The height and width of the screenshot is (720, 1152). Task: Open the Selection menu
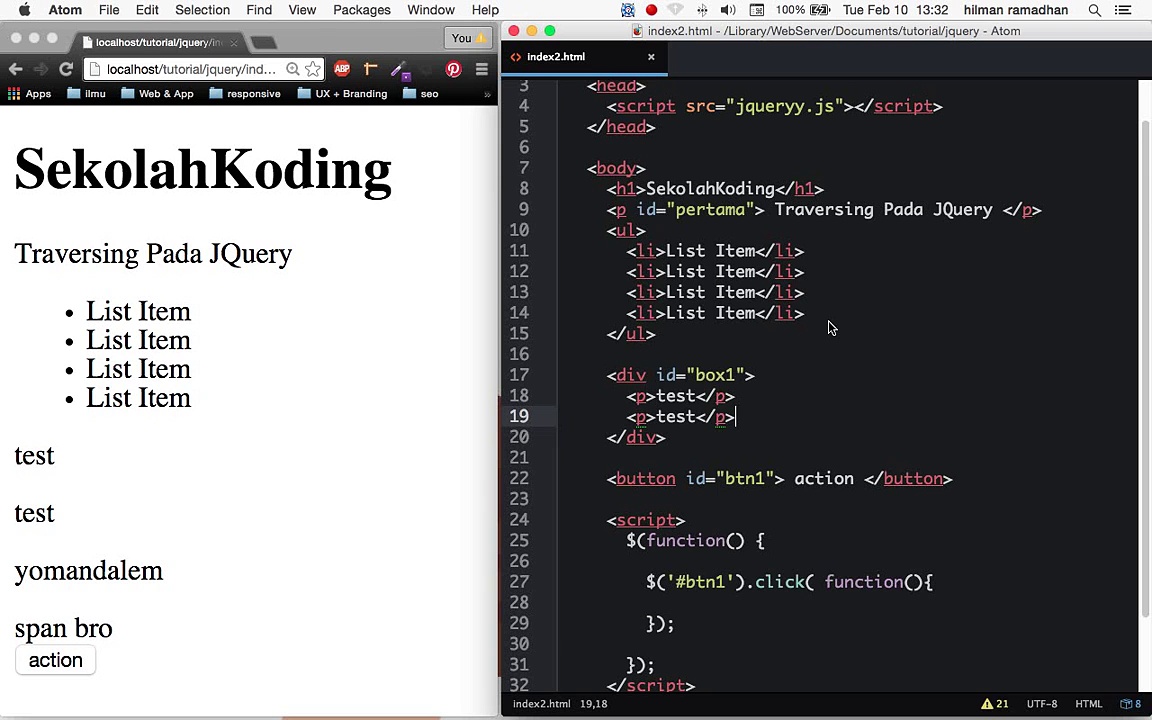click(202, 10)
